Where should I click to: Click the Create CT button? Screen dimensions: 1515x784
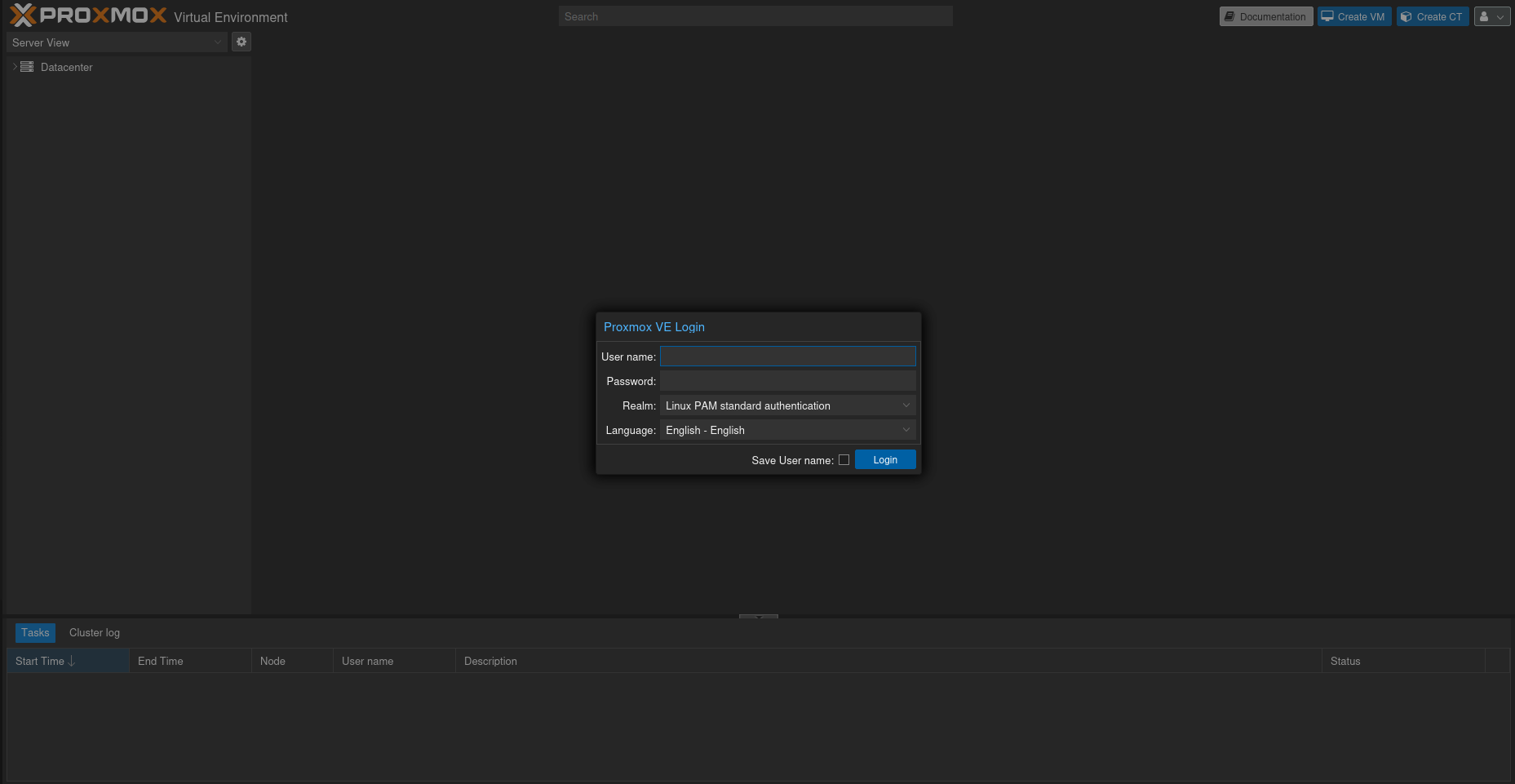1432,16
